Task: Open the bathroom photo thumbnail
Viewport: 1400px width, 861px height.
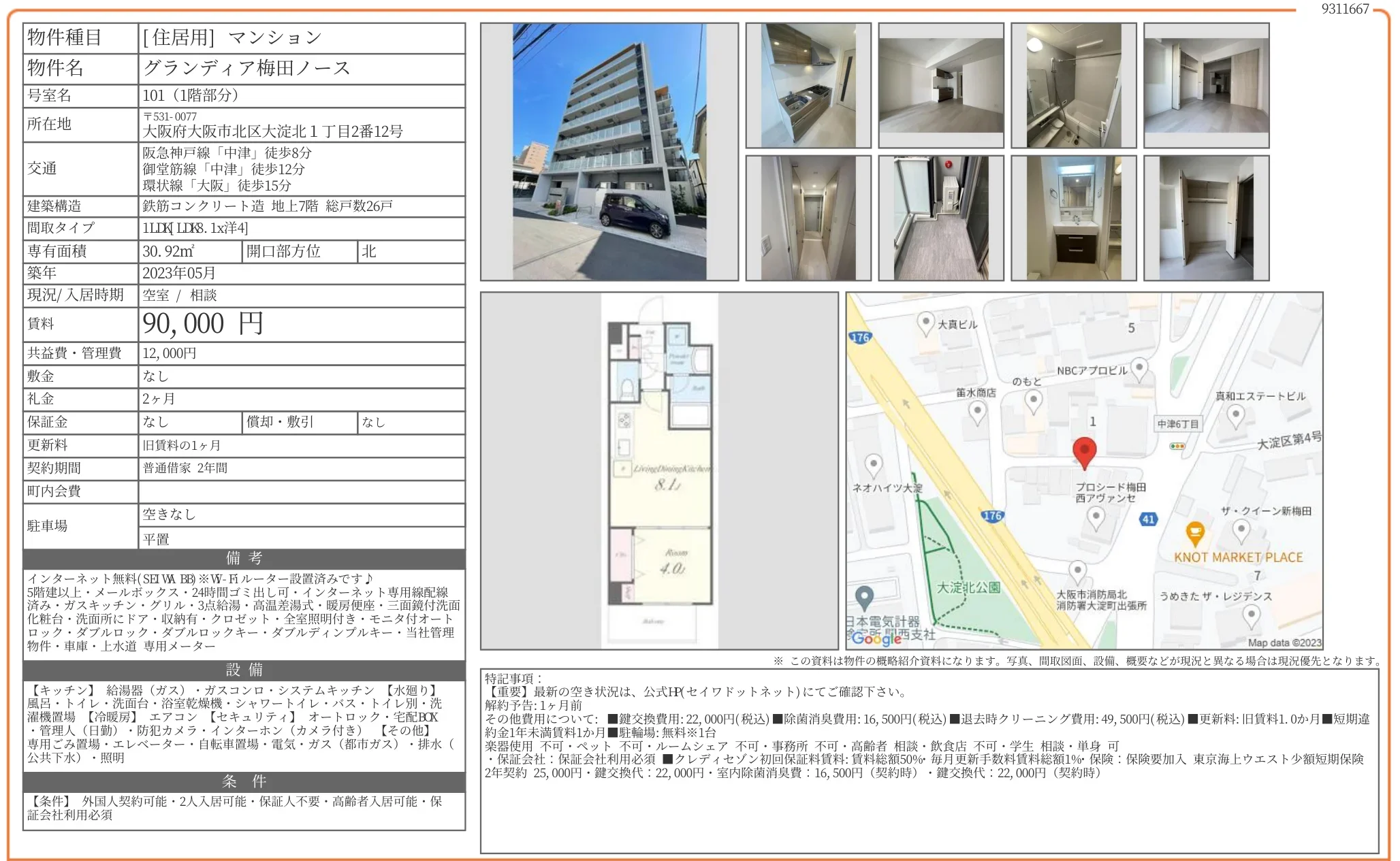Action: pyautogui.click(x=1073, y=86)
